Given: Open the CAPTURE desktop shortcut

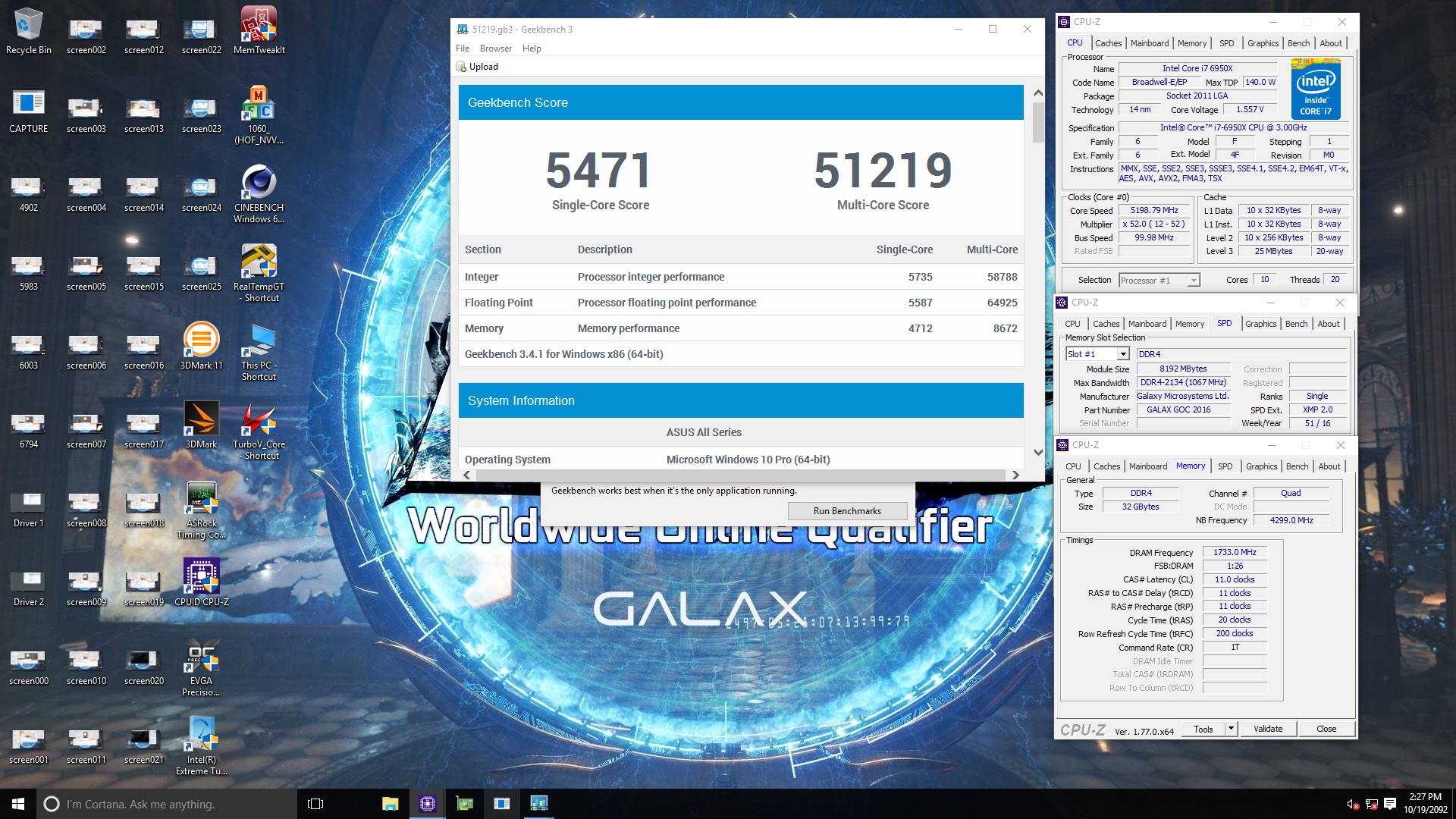Looking at the screenshot, I should pos(28,110).
